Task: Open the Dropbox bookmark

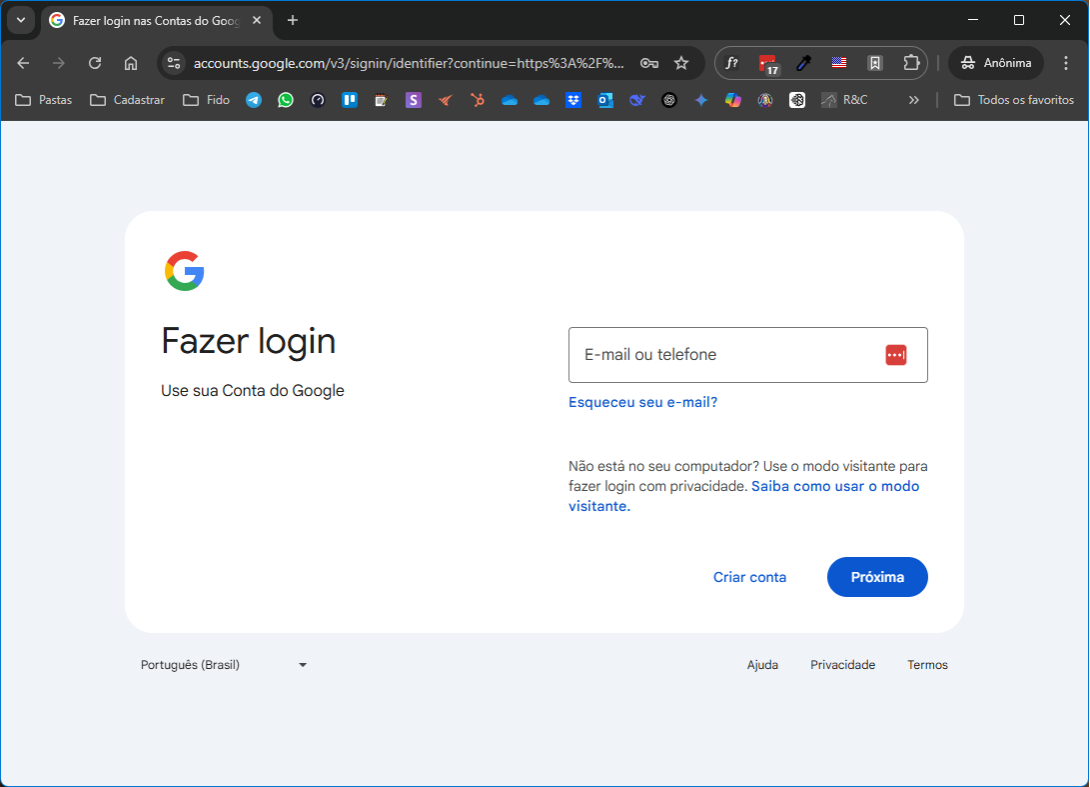Action: tap(573, 100)
